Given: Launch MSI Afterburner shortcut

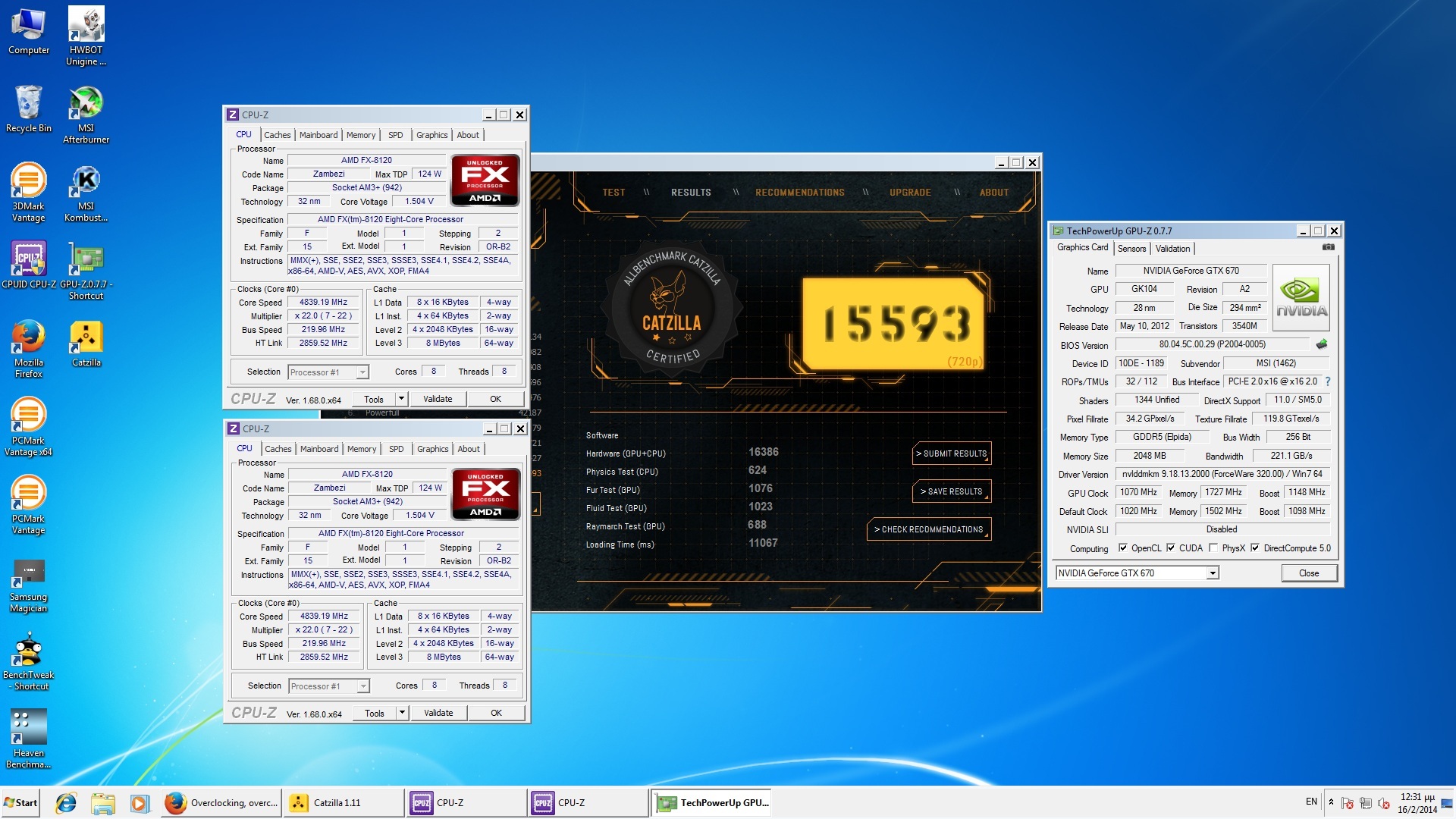Looking at the screenshot, I should pyautogui.click(x=86, y=115).
